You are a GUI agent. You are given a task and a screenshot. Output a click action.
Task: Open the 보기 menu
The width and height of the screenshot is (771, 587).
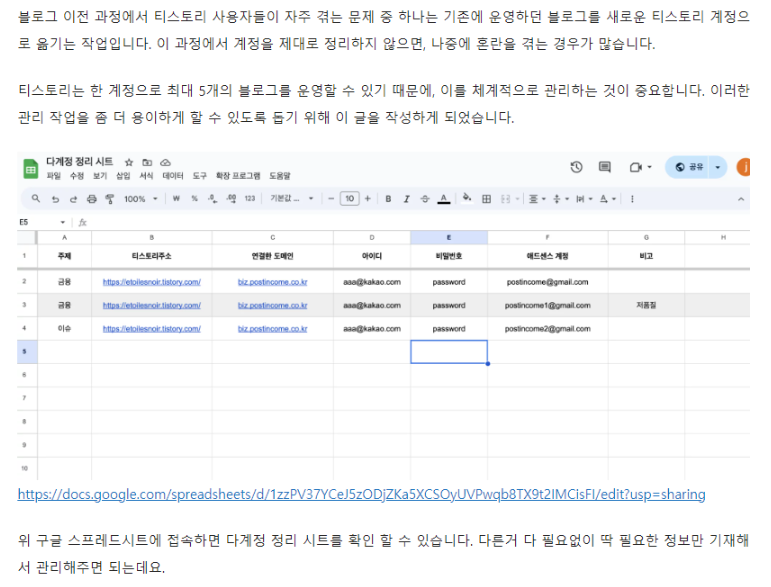point(100,176)
